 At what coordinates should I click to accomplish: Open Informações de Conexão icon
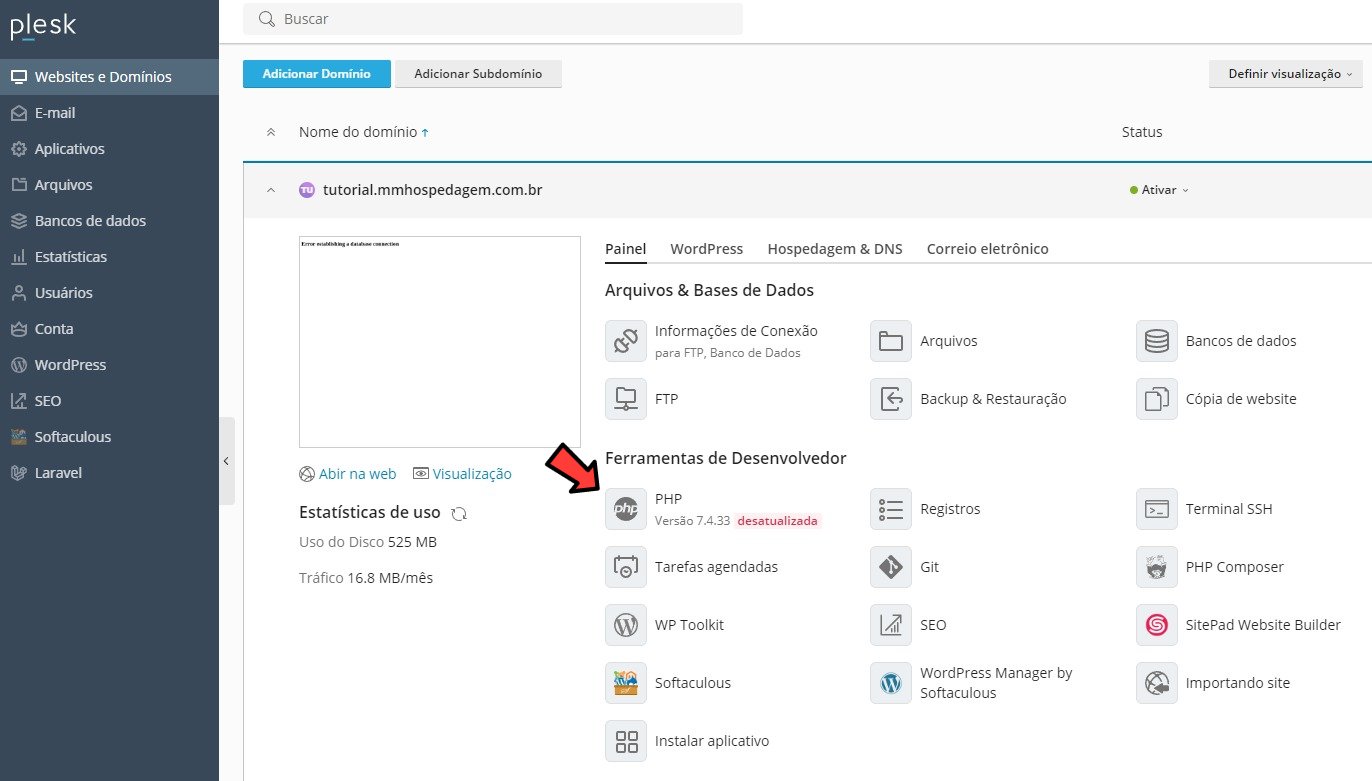click(626, 341)
